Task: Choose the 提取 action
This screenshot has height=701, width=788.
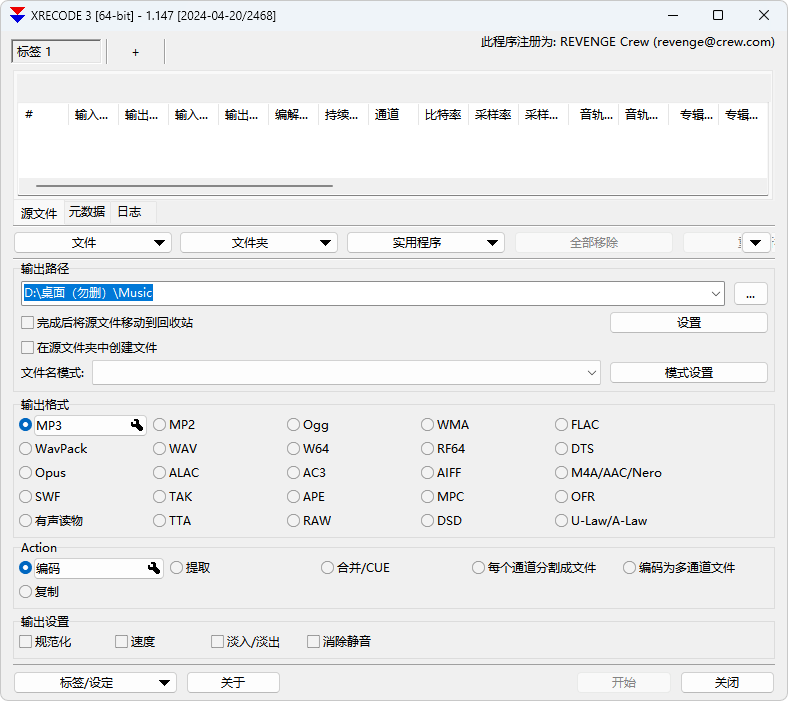Action: point(190,568)
